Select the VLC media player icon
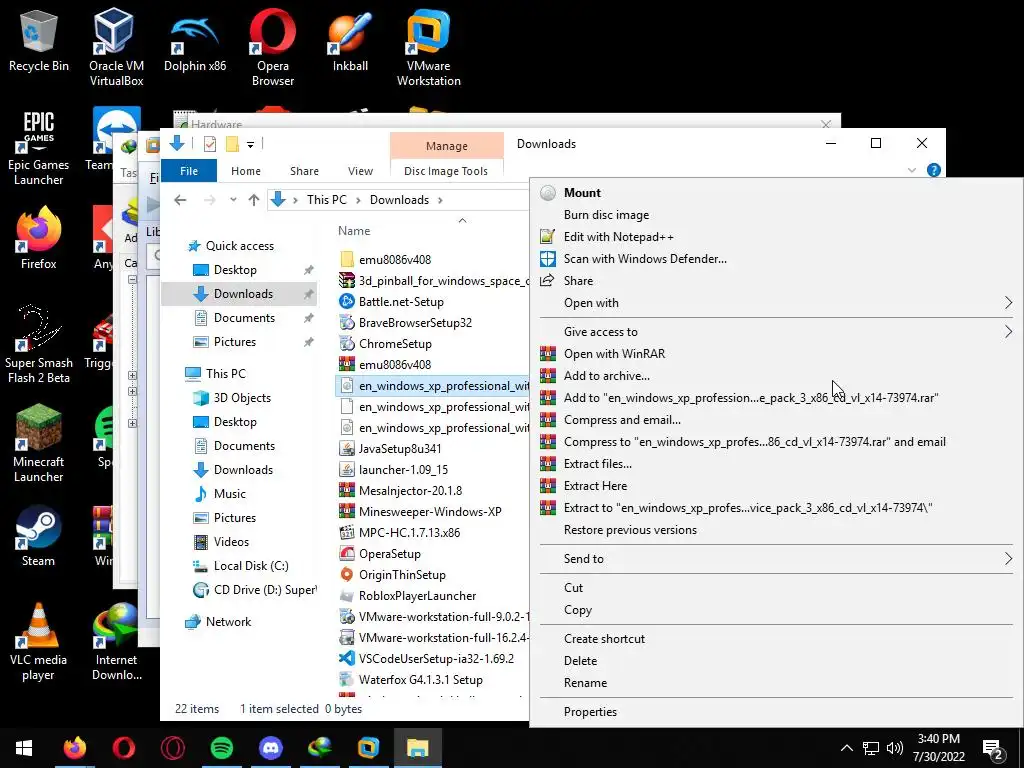The height and width of the screenshot is (768, 1024). coord(39,642)
